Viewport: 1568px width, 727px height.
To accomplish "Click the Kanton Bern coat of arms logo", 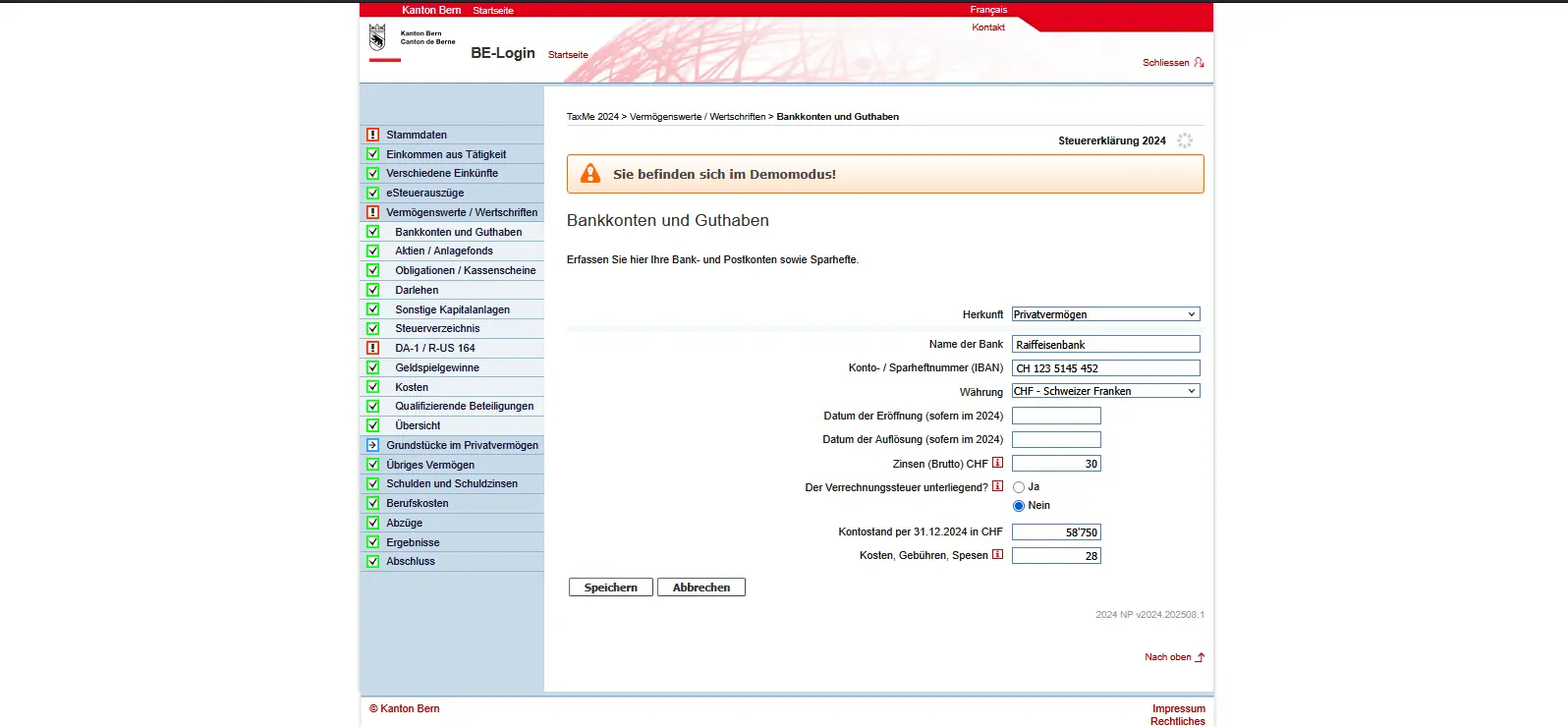I will (377, 38).
